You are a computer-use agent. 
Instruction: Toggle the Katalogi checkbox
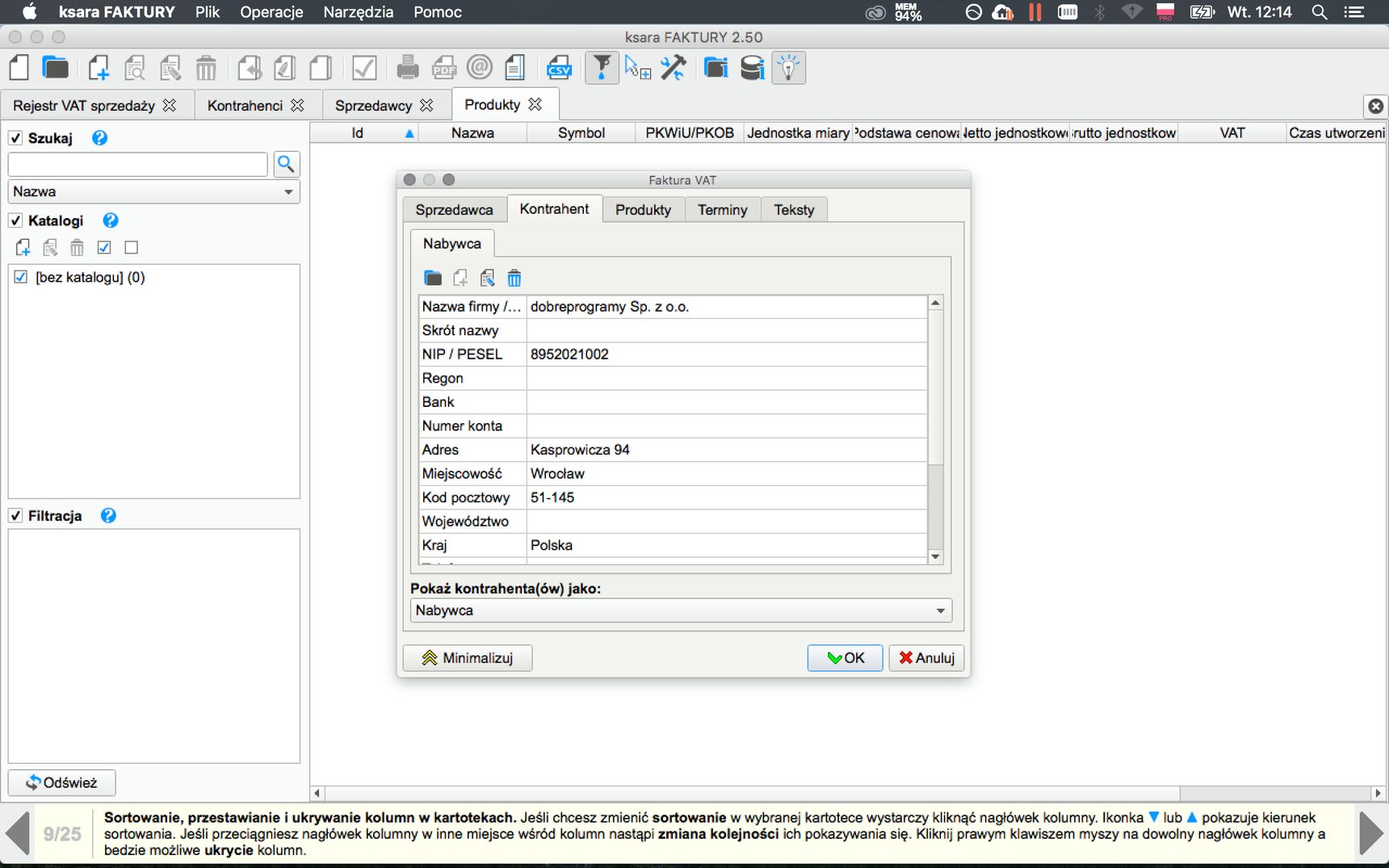click(x=15, y=220)
